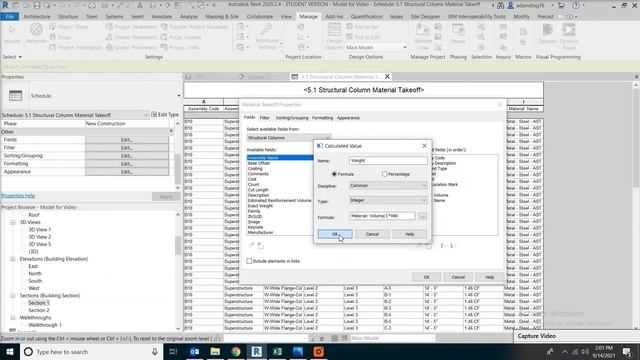
Task: Click the Snaps icon in the Settings panel
Action: coord(53,37)
